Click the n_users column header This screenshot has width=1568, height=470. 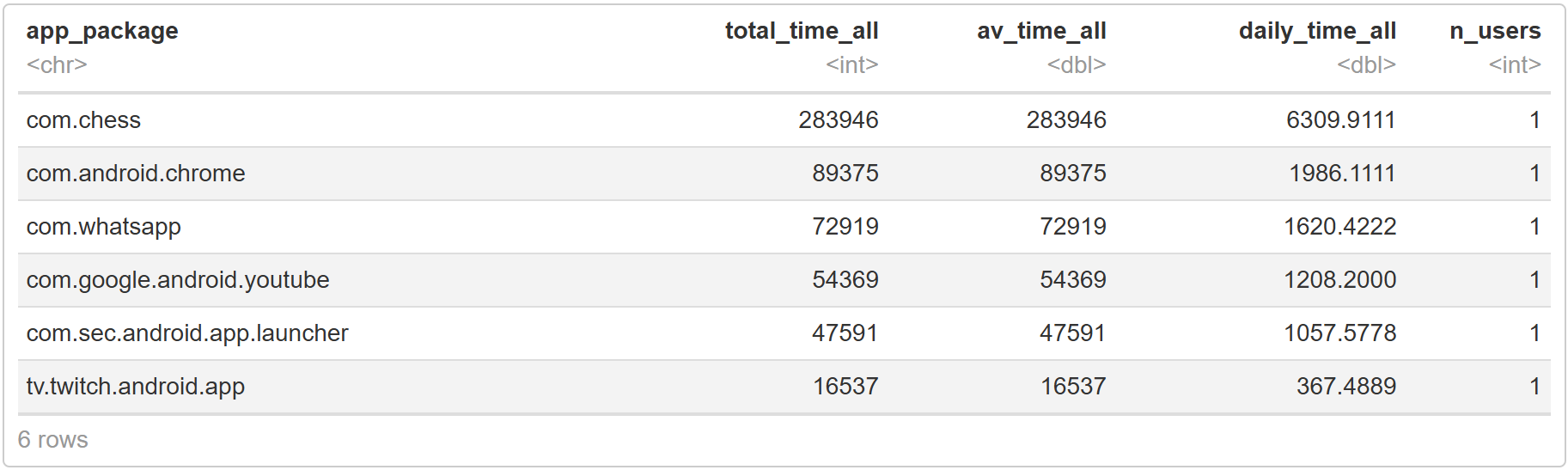(x=1494, y=31)
